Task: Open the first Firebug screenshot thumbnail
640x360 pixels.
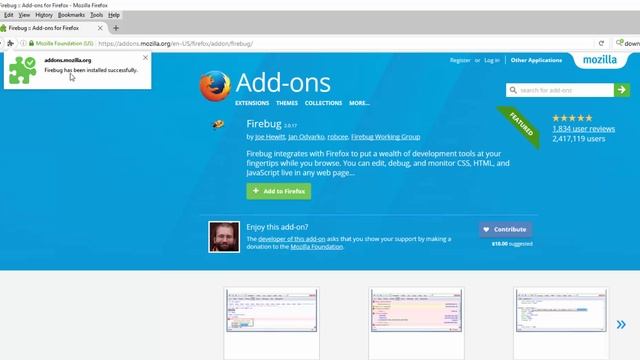Action: tap(271, 310)
